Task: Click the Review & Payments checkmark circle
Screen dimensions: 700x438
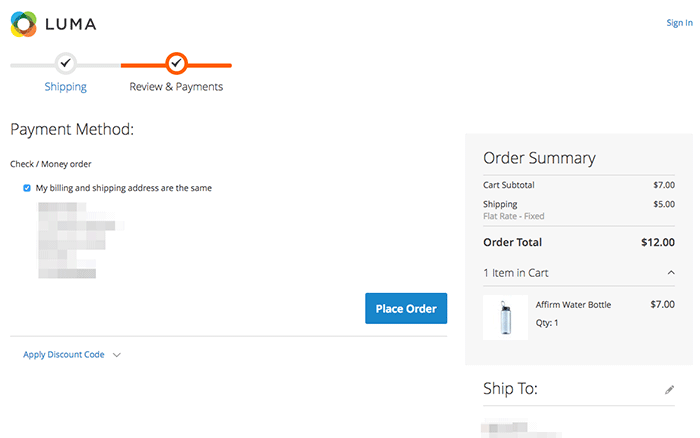Action: tap(176, 63)
